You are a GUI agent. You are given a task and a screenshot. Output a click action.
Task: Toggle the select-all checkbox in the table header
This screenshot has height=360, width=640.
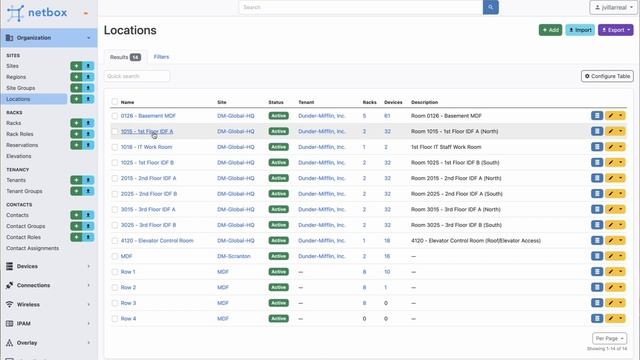coord(115,102)
